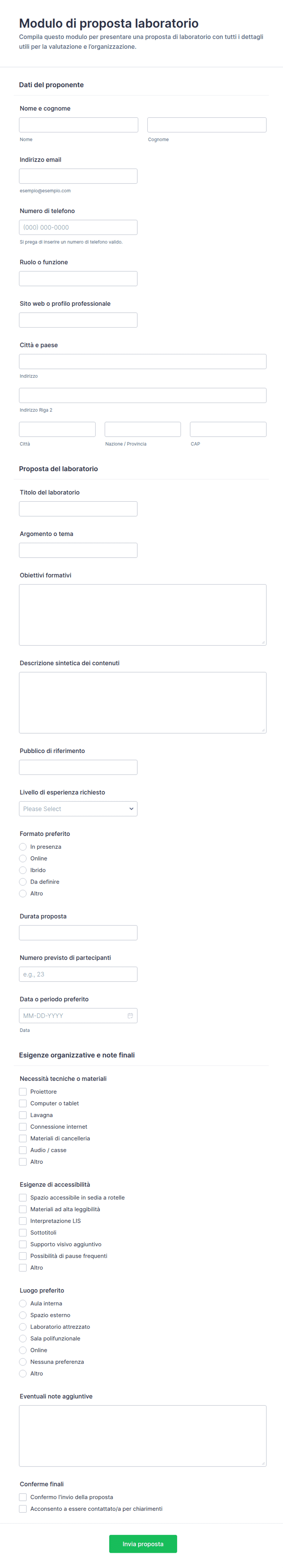Screen dimensions: 283x1568
Task: Select the In presenza radio option
Action: tap(23, 847)
